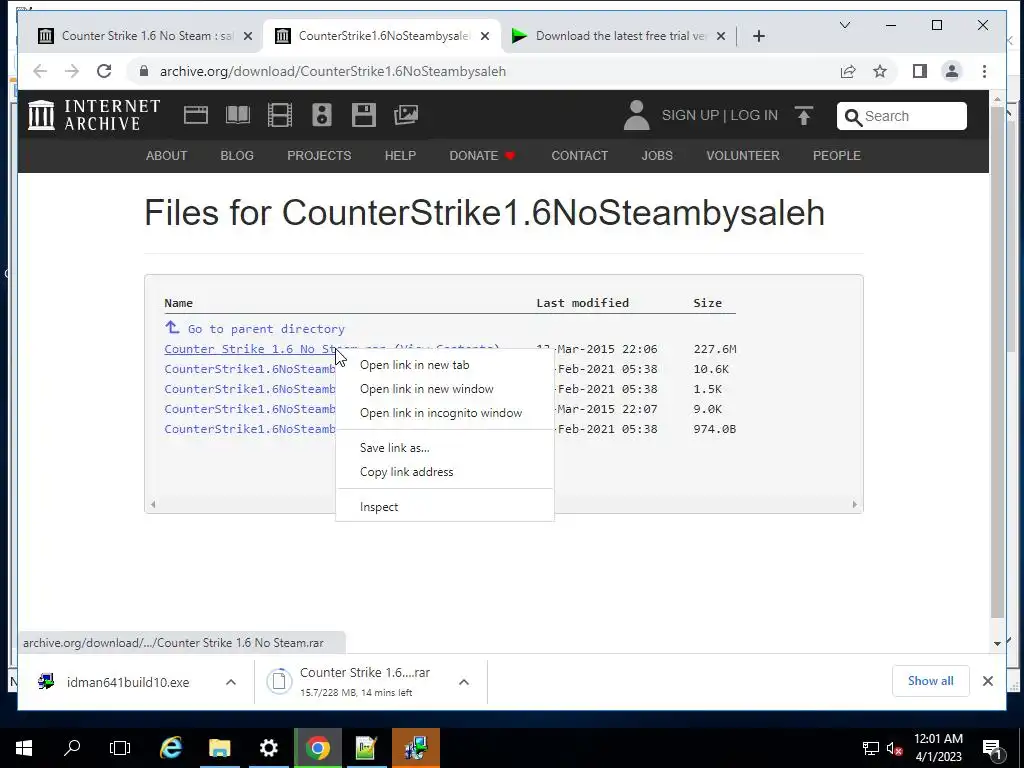This screenshot has width=1024, height=768.
Task: Open DONATE in site nav
Action: click(482, 155)
